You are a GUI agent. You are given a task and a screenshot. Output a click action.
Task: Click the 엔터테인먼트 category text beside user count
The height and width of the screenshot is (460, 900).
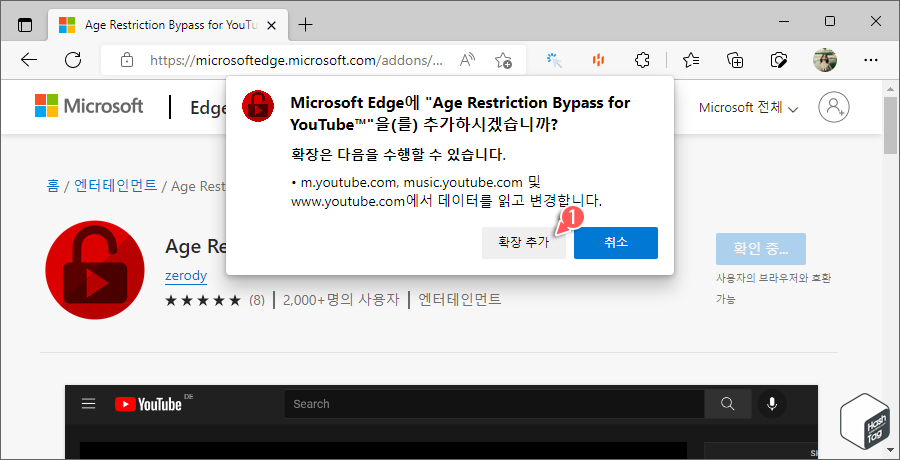click(460, 299)
